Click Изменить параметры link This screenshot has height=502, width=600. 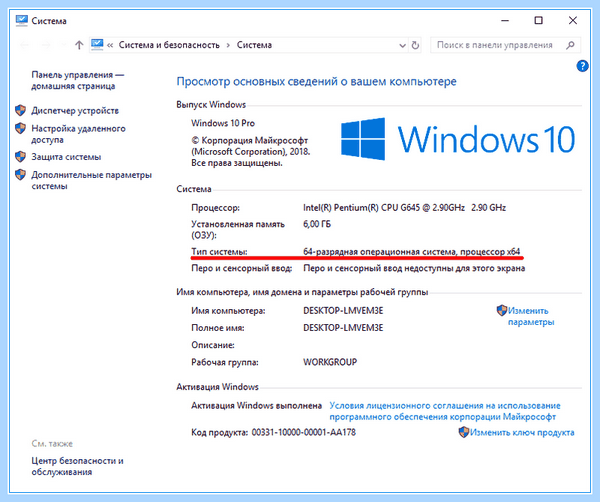[x=531, y=316]
